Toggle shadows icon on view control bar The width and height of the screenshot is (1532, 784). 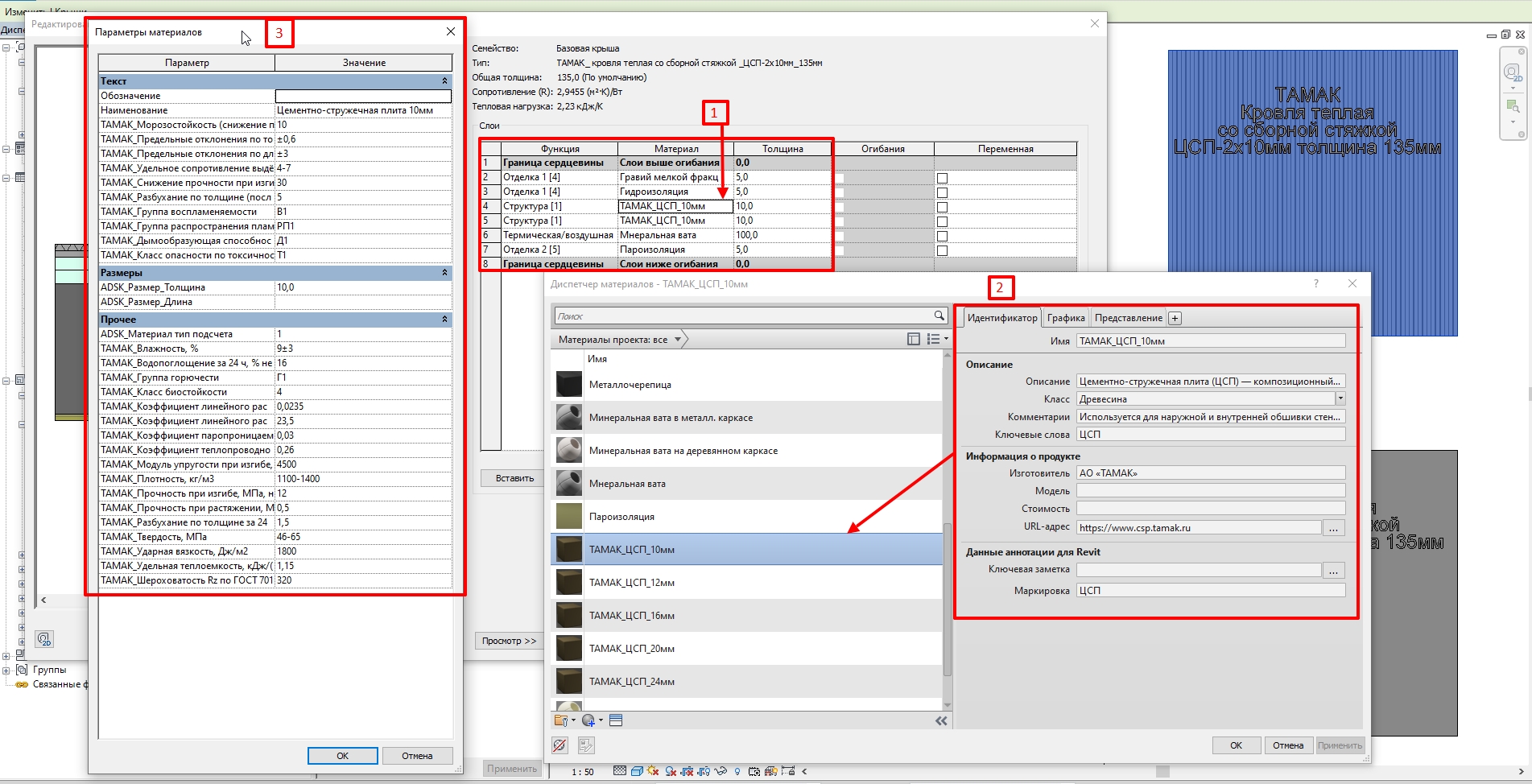[x=670, y=771]
